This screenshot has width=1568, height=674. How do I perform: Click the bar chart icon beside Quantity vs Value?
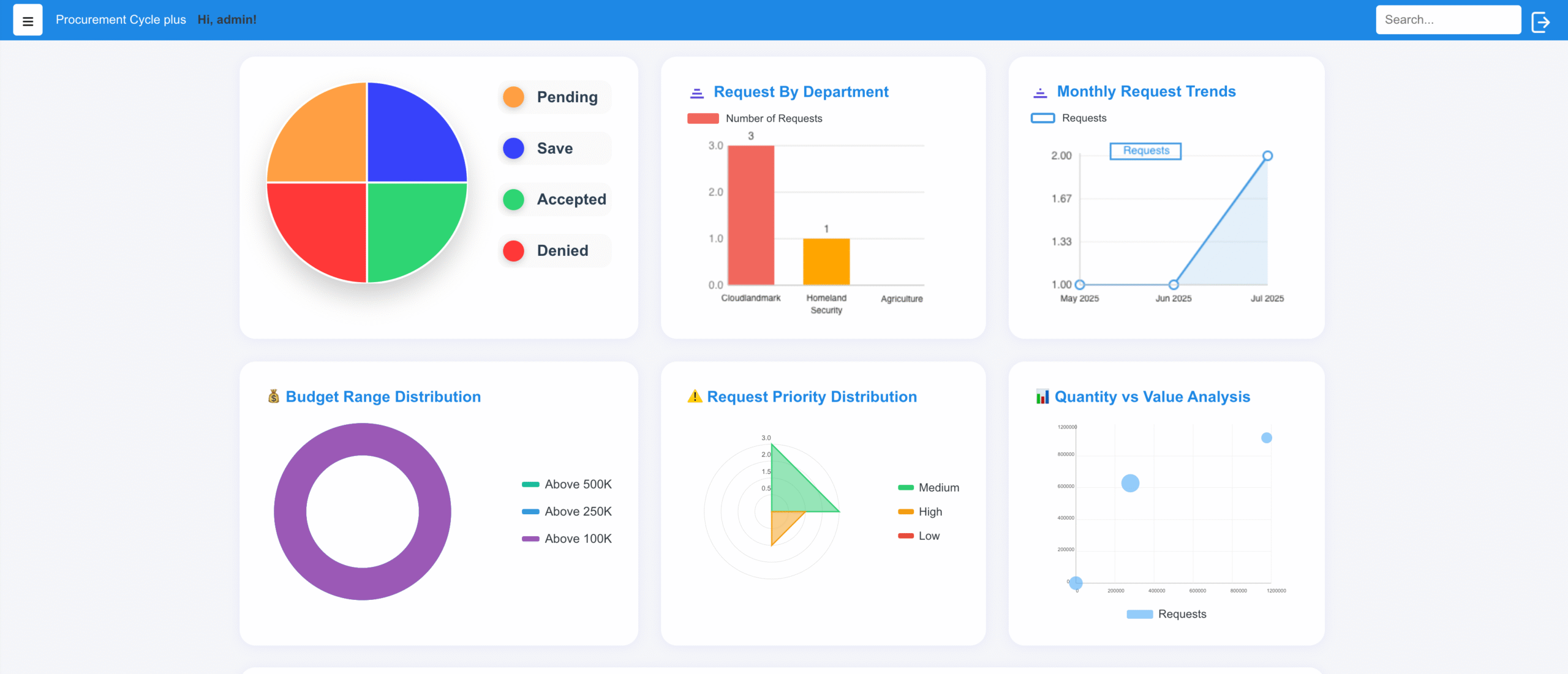[x=1042, y=397]
